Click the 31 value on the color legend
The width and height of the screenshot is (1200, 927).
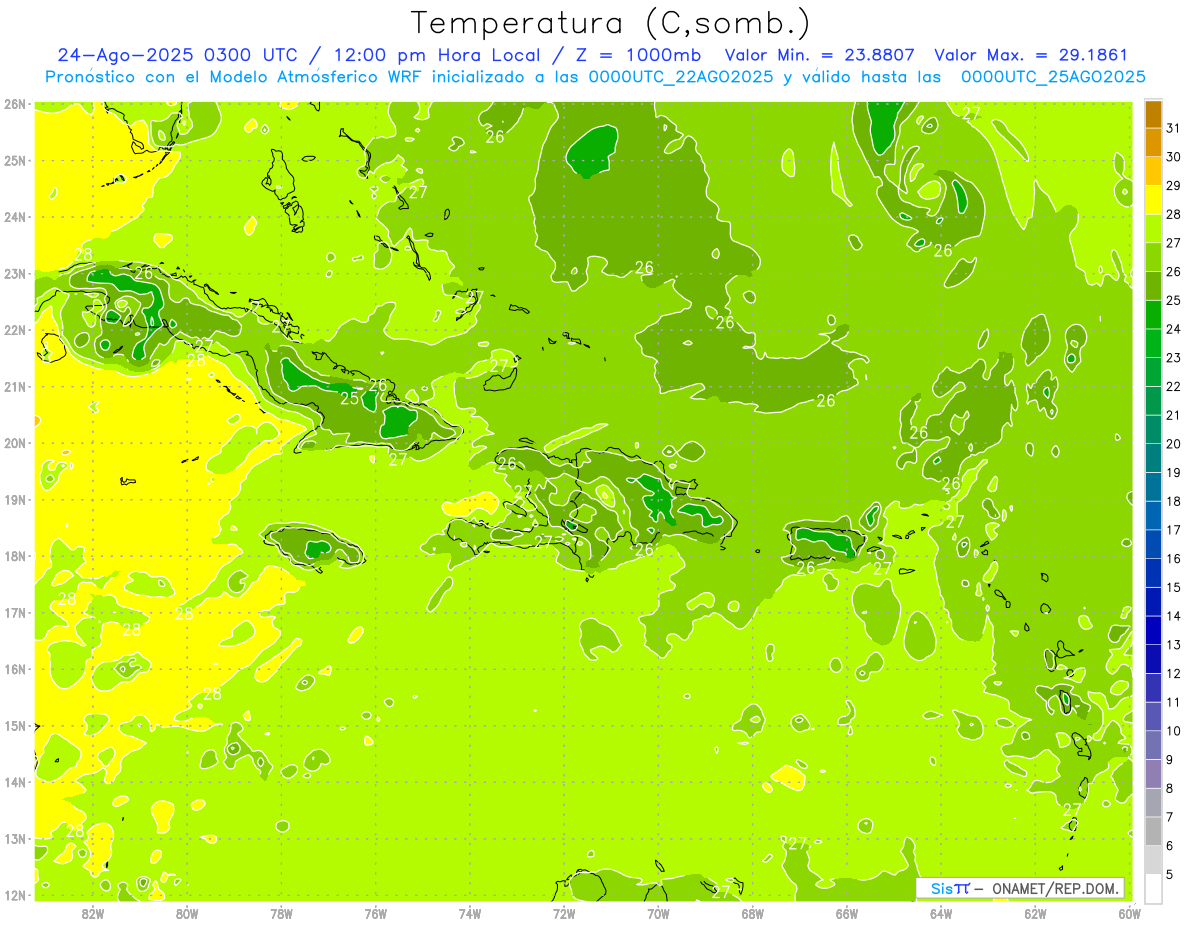(x=1173, y=128)
